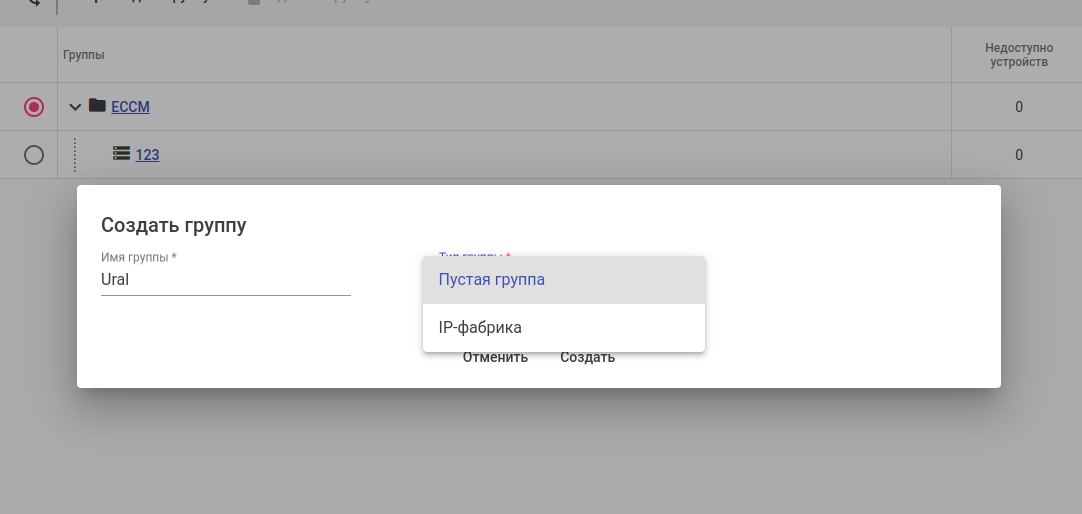1082x514 pixels.
Task: Click the Создать группу dialog title
Action: [x=174, y=225]
